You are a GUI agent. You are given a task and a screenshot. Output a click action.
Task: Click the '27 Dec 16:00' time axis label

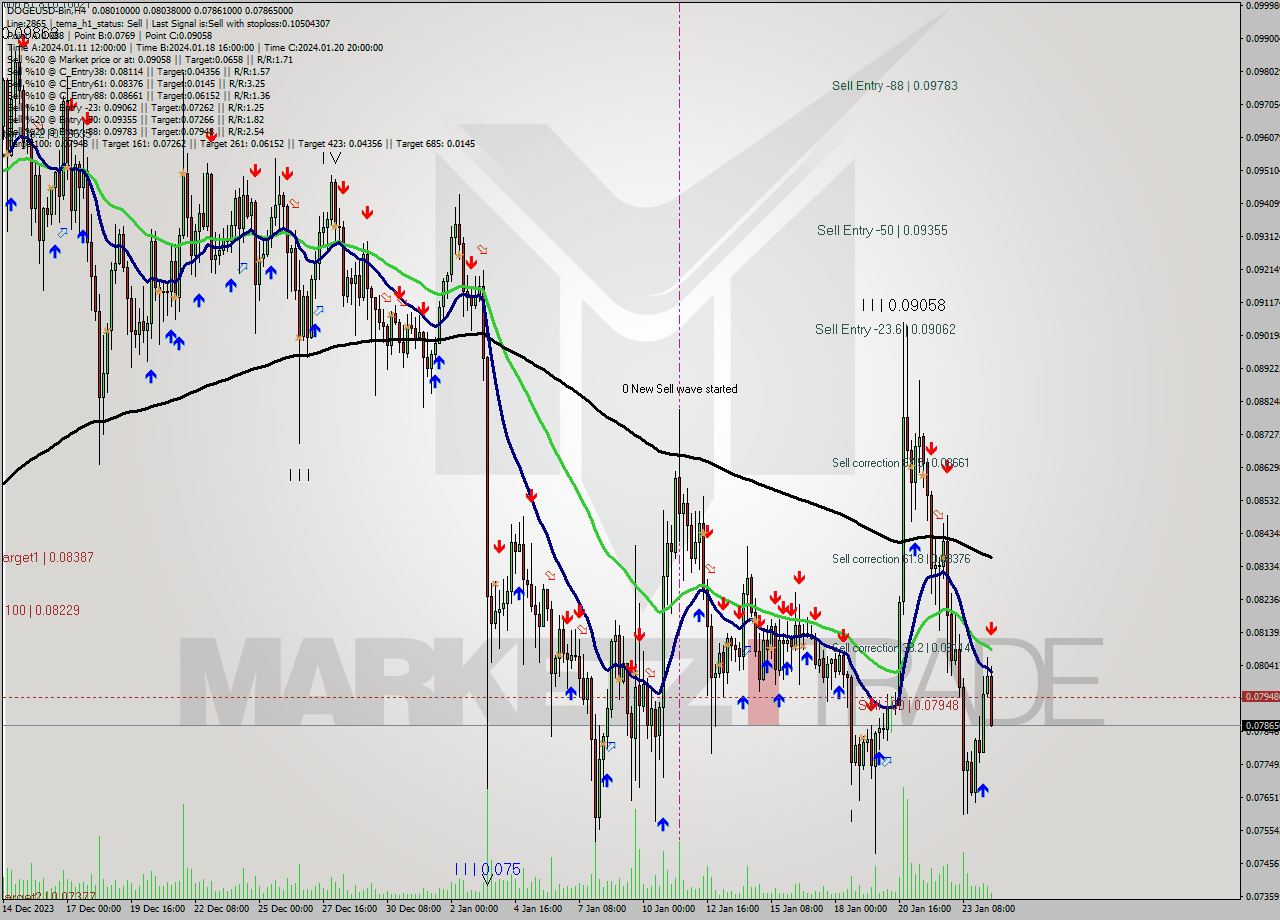(350, 909)
